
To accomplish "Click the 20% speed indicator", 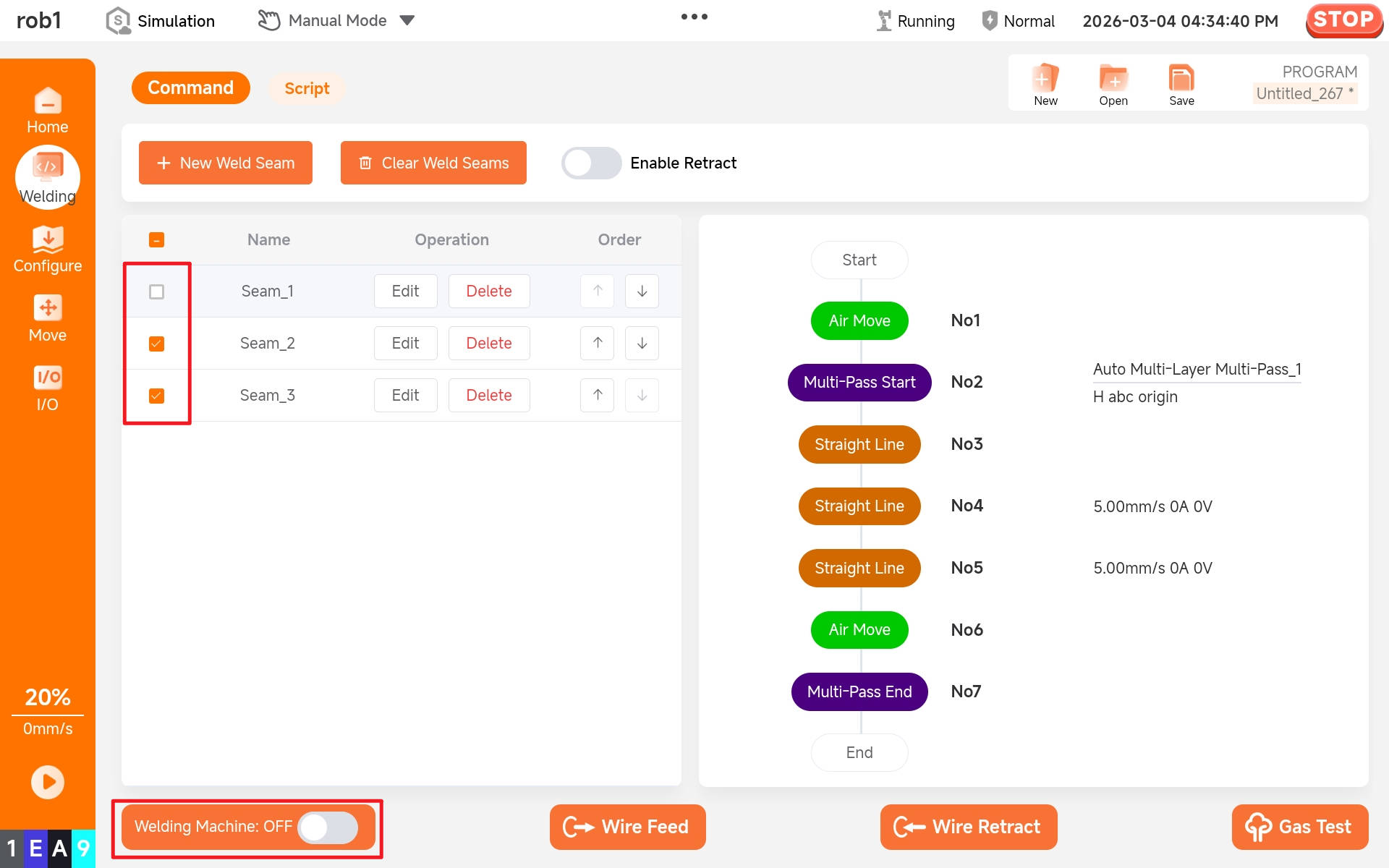I will tap(48, 697).
